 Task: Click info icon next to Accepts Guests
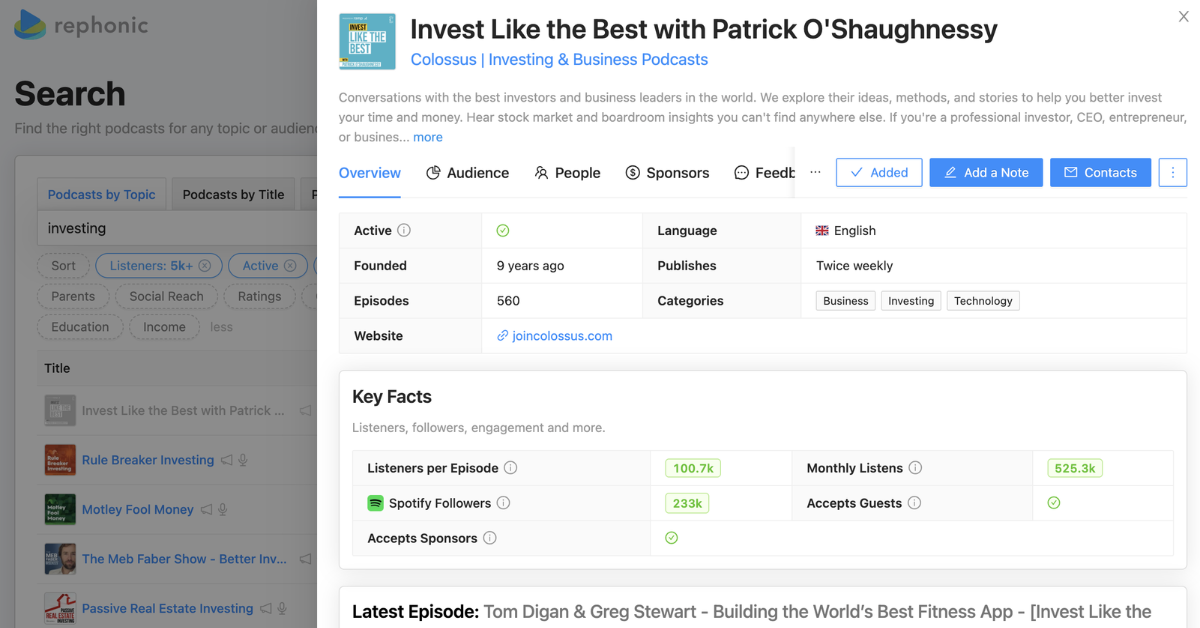pos(914,503)
